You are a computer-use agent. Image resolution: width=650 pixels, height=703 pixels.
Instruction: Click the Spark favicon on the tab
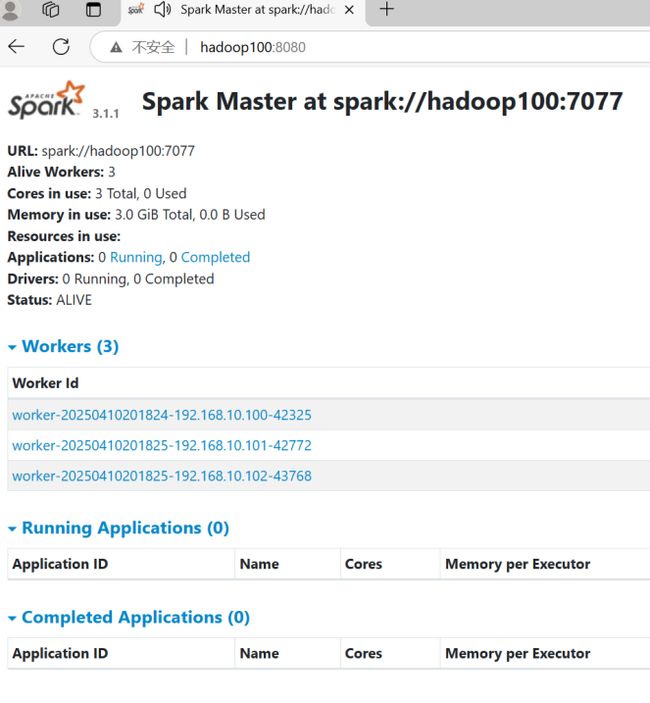pos(136,9)
